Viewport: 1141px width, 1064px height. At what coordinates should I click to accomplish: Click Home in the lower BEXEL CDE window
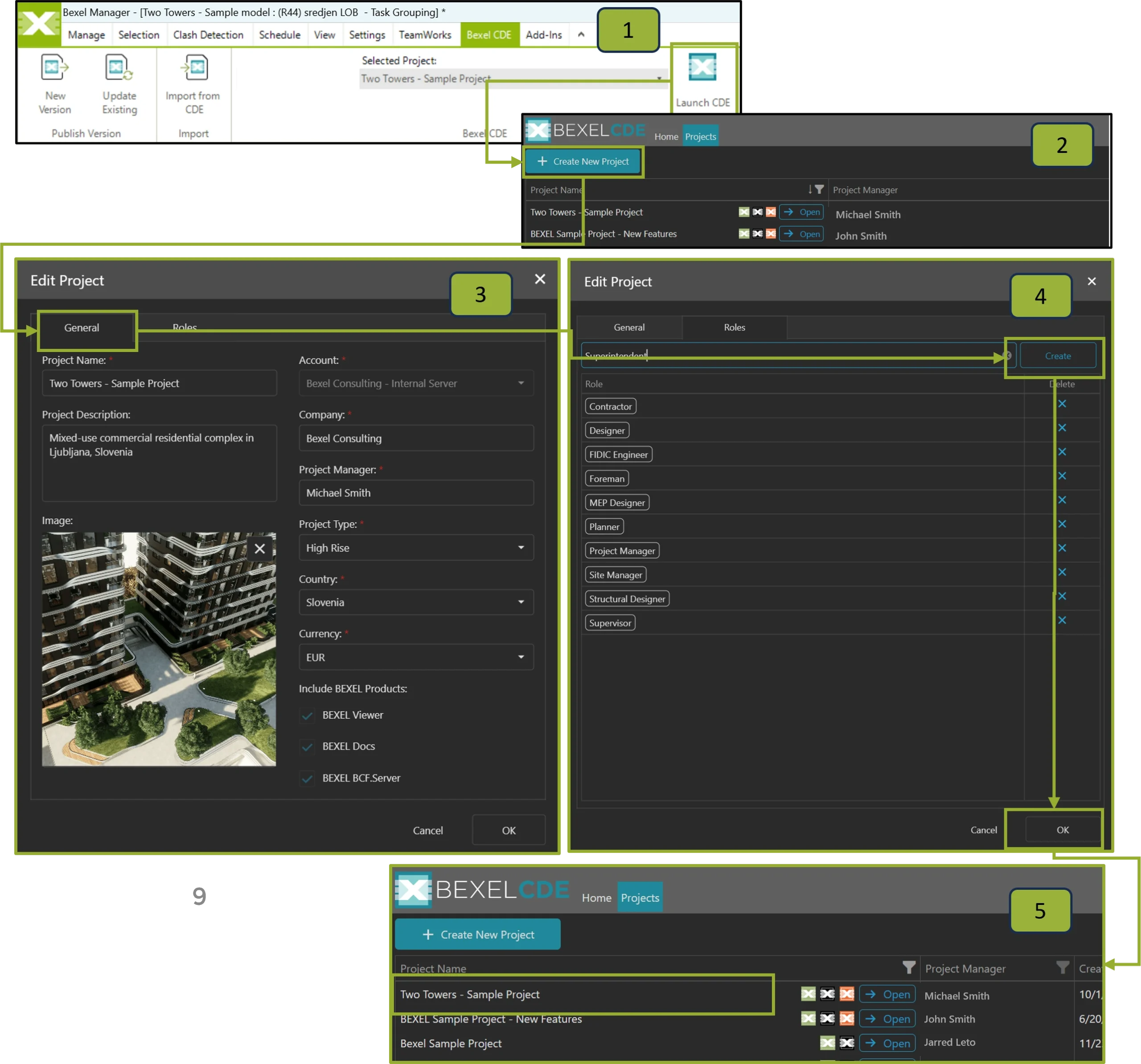(596, 897)
